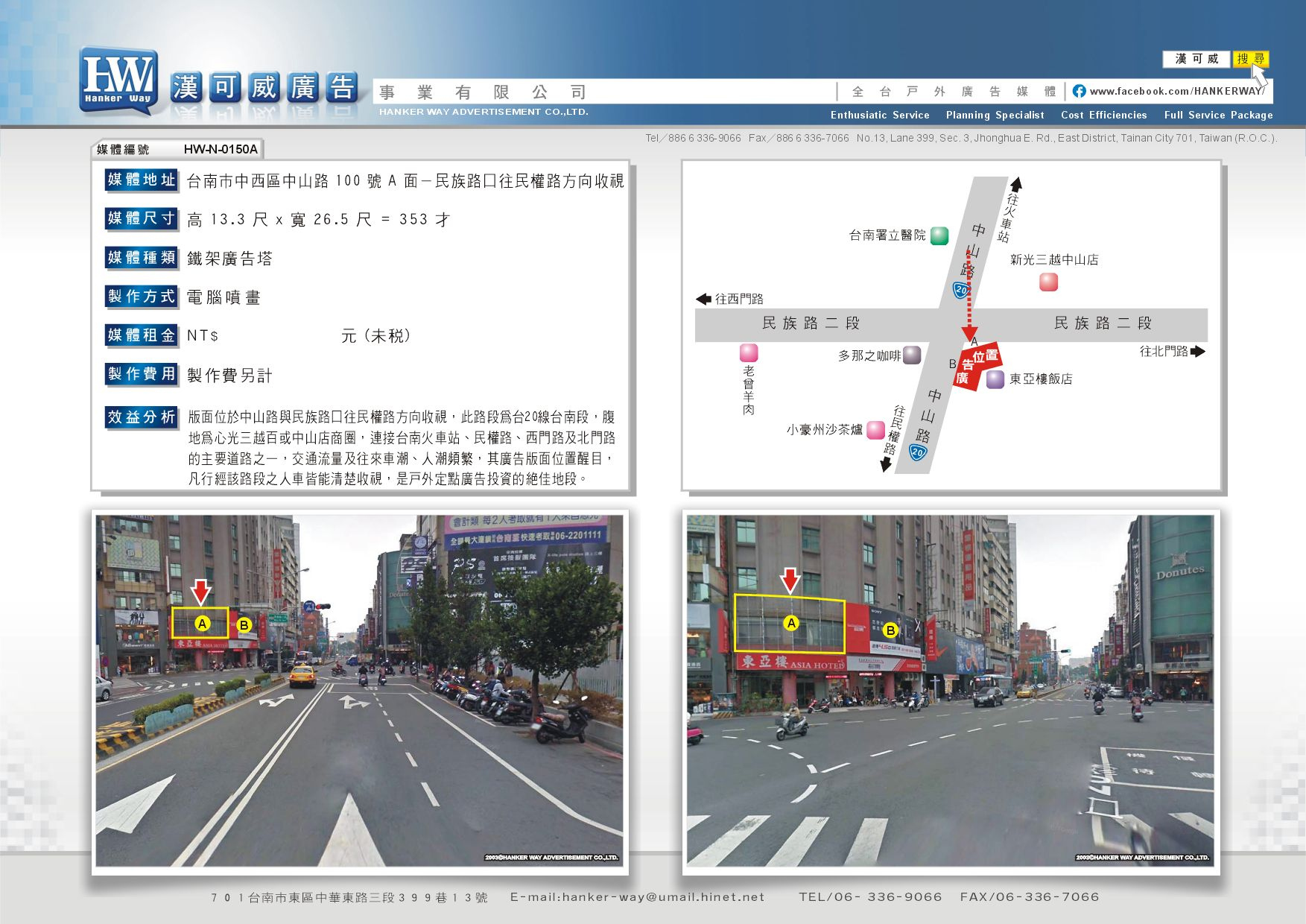Click the 漢可威 search input box

(1197, 59)
